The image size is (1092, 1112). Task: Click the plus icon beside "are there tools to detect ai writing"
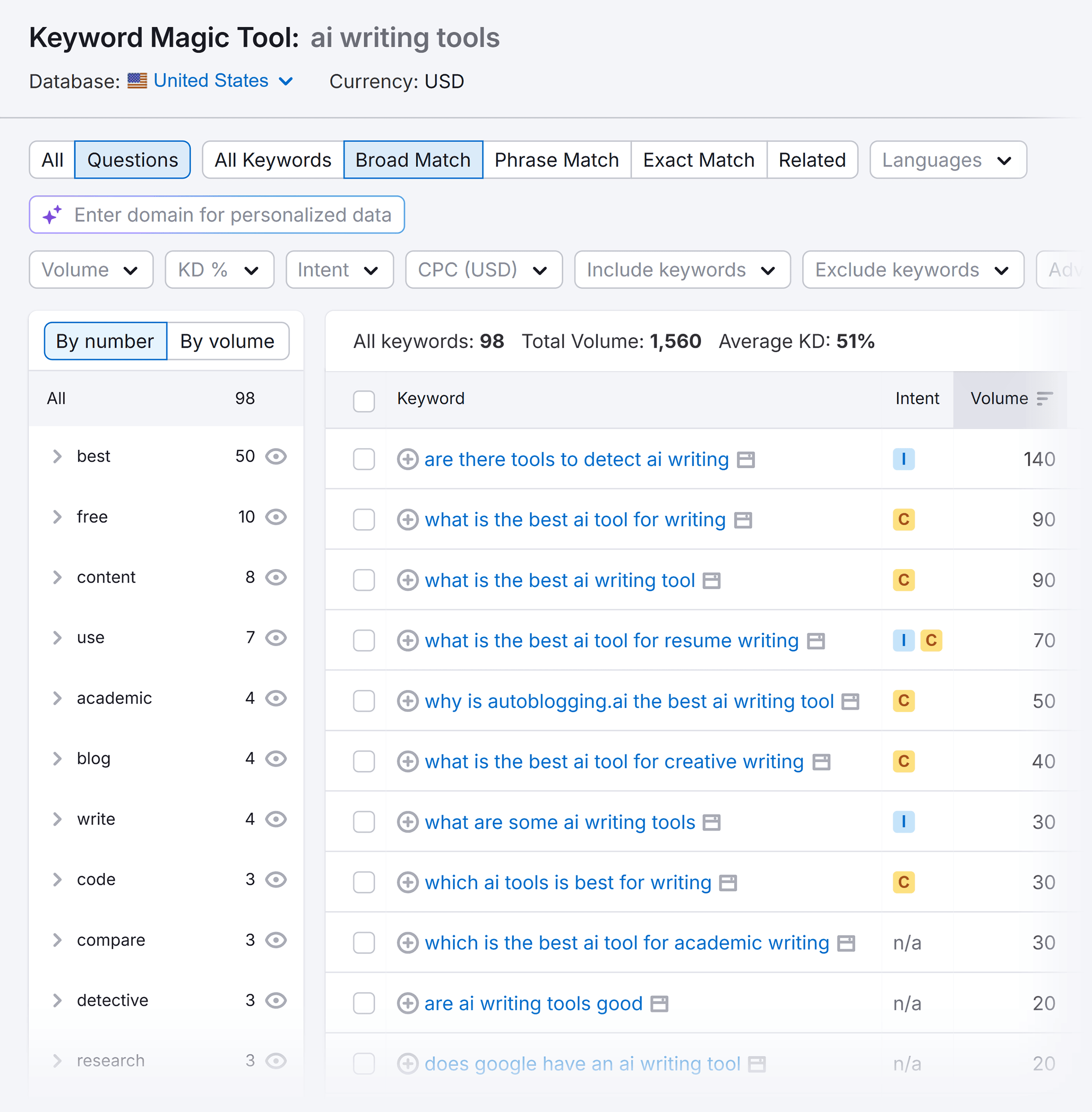408,459
